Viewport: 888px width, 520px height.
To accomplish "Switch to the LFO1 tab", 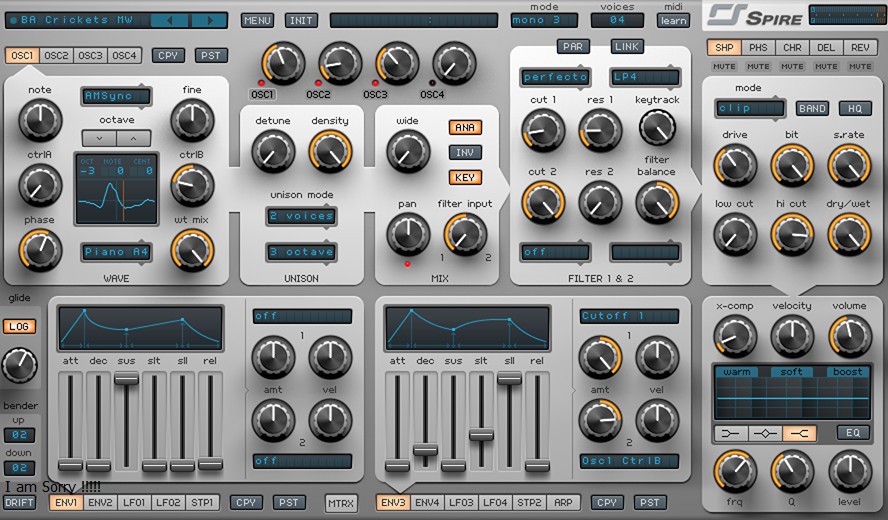I will point(134,502).
